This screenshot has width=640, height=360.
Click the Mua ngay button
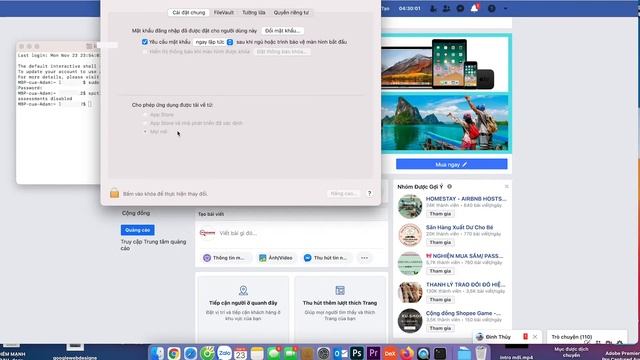(451, 164)
